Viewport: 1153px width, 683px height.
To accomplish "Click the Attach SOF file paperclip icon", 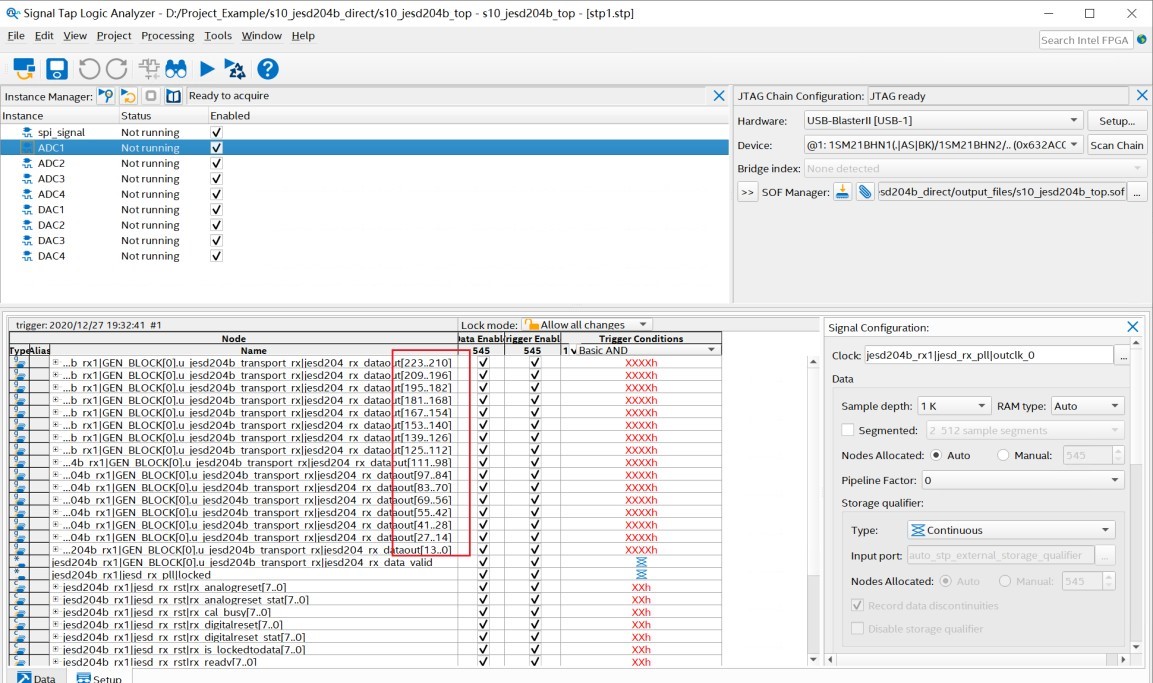I will [865, 192].
